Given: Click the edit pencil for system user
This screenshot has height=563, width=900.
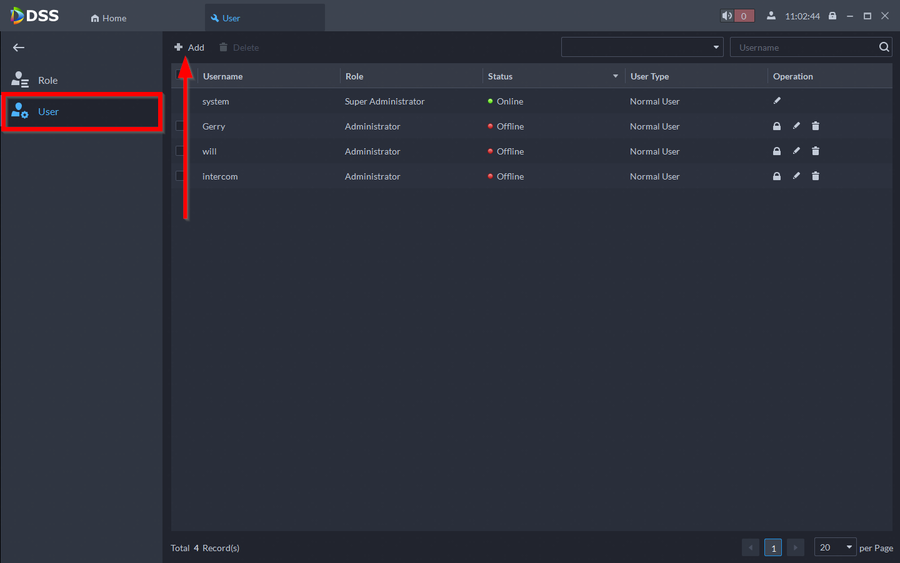Looking at the screenshot, I should 777,101.
